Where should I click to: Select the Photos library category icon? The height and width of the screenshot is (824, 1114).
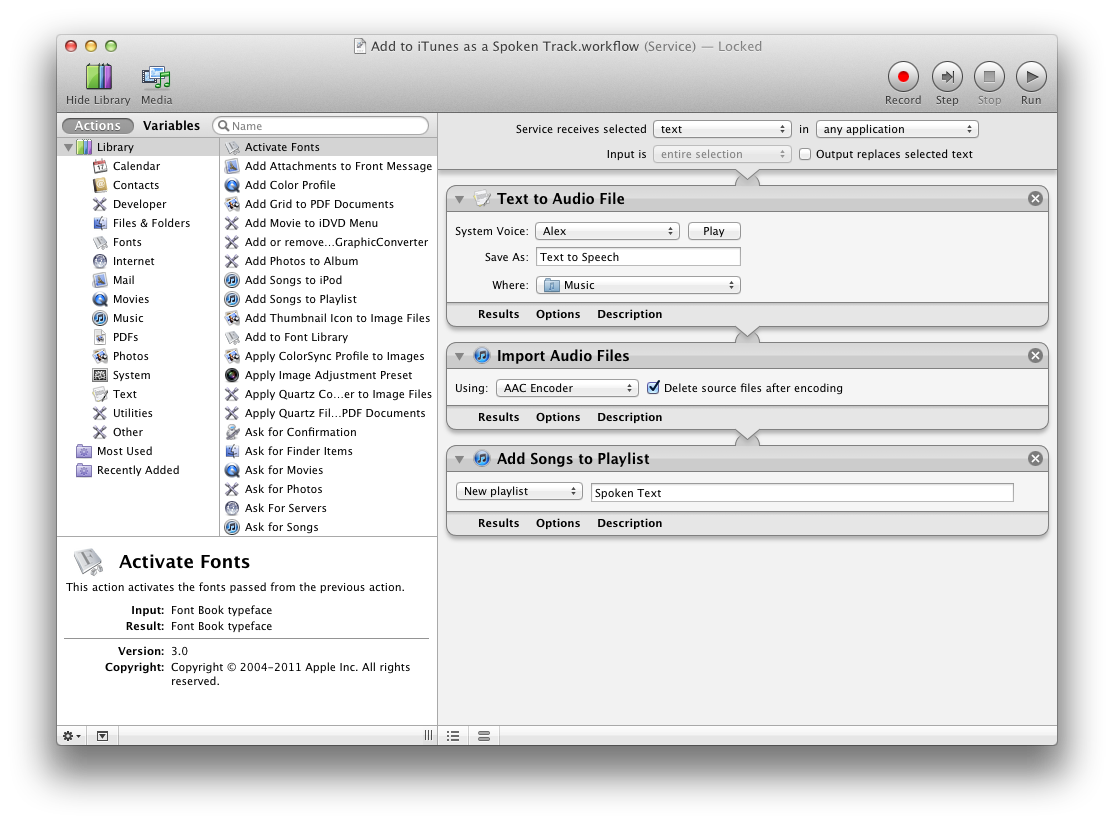point(100,357)
